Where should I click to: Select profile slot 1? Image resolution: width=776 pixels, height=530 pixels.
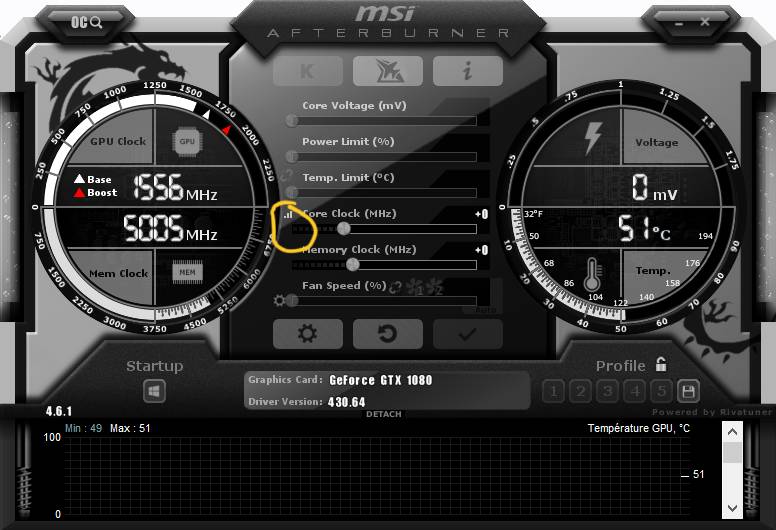[x=554, y=392]
